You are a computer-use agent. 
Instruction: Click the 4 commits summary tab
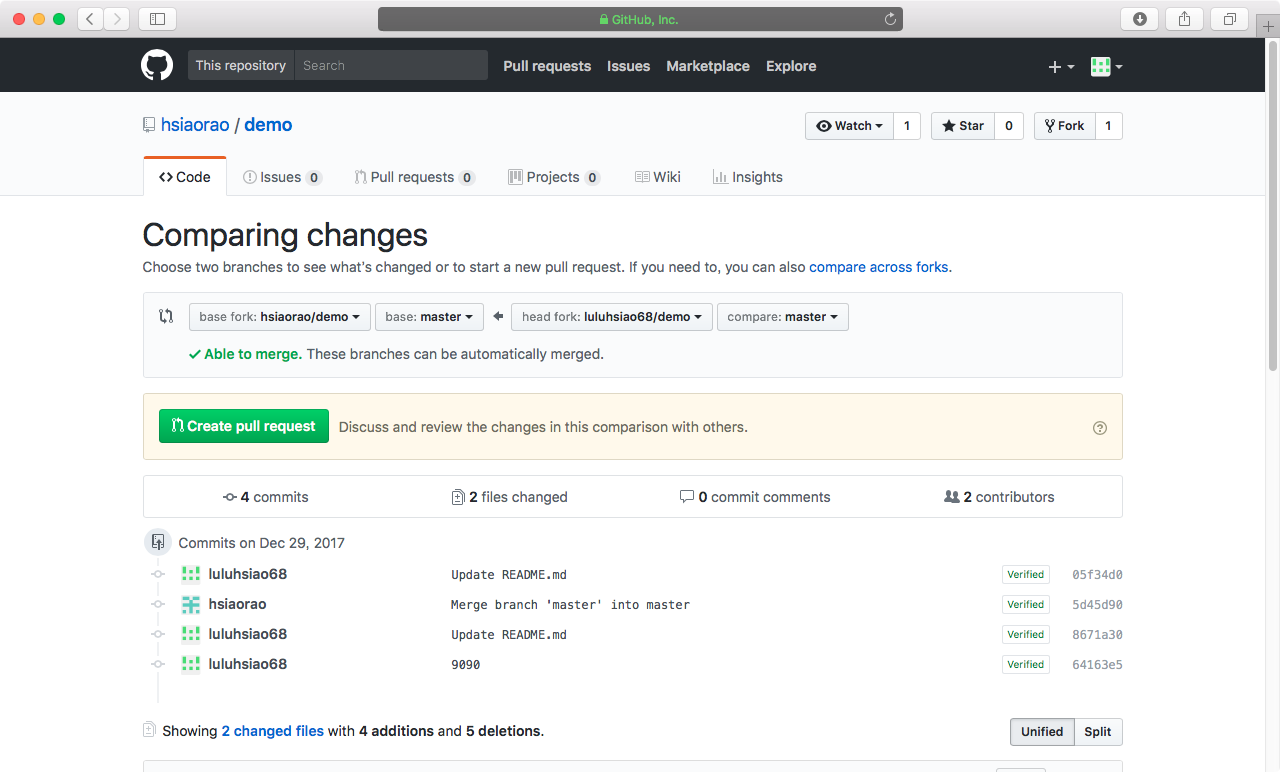(266, 497)
